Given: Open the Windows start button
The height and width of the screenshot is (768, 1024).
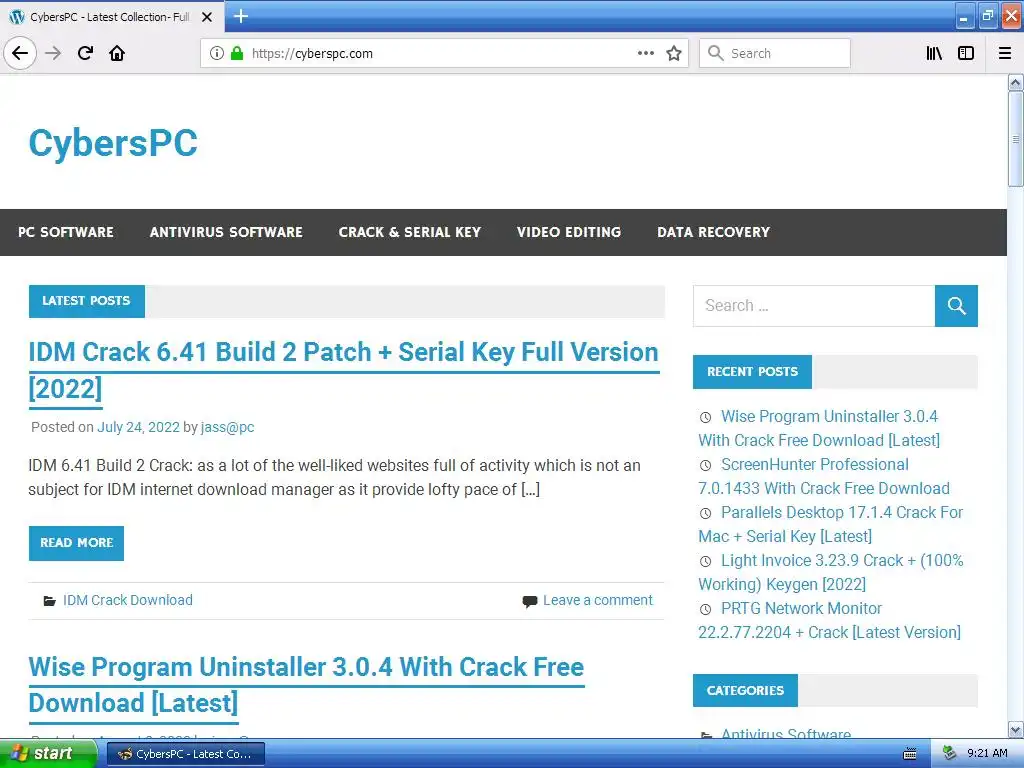Looking at the screenshot, I should pyautogui.click(x=47, y=754).
